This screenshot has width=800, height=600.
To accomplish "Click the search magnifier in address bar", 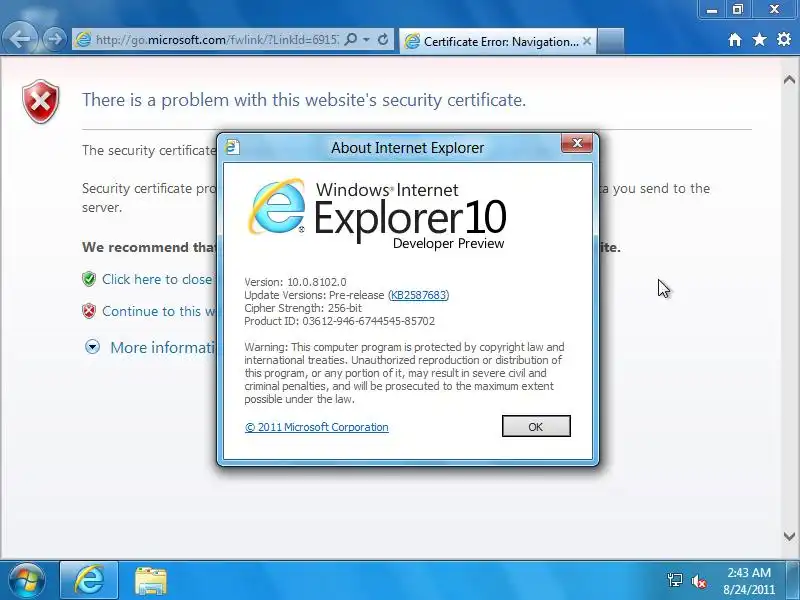I will tap(351, 39).
